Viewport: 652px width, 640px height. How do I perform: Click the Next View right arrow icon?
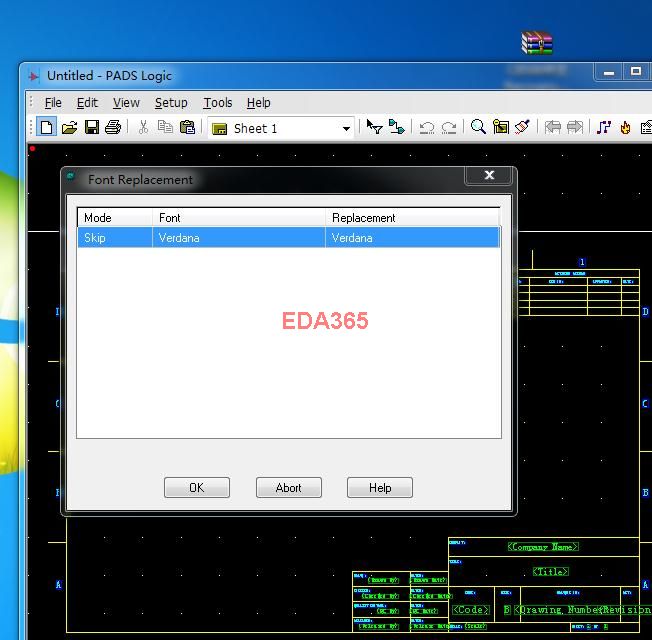575,127
